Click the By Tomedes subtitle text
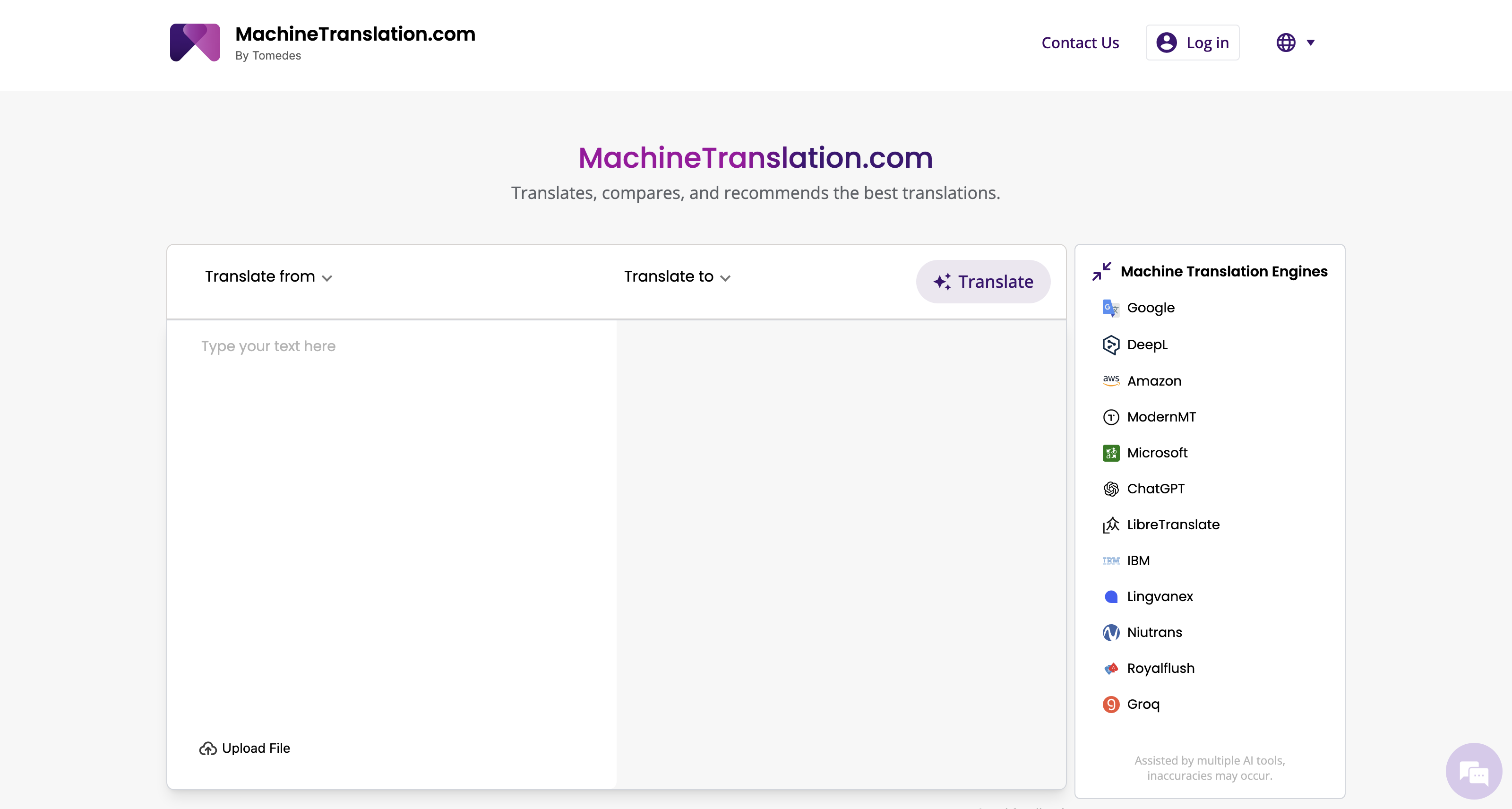This screenshot has width=1512, height=809. coord(267,55)
